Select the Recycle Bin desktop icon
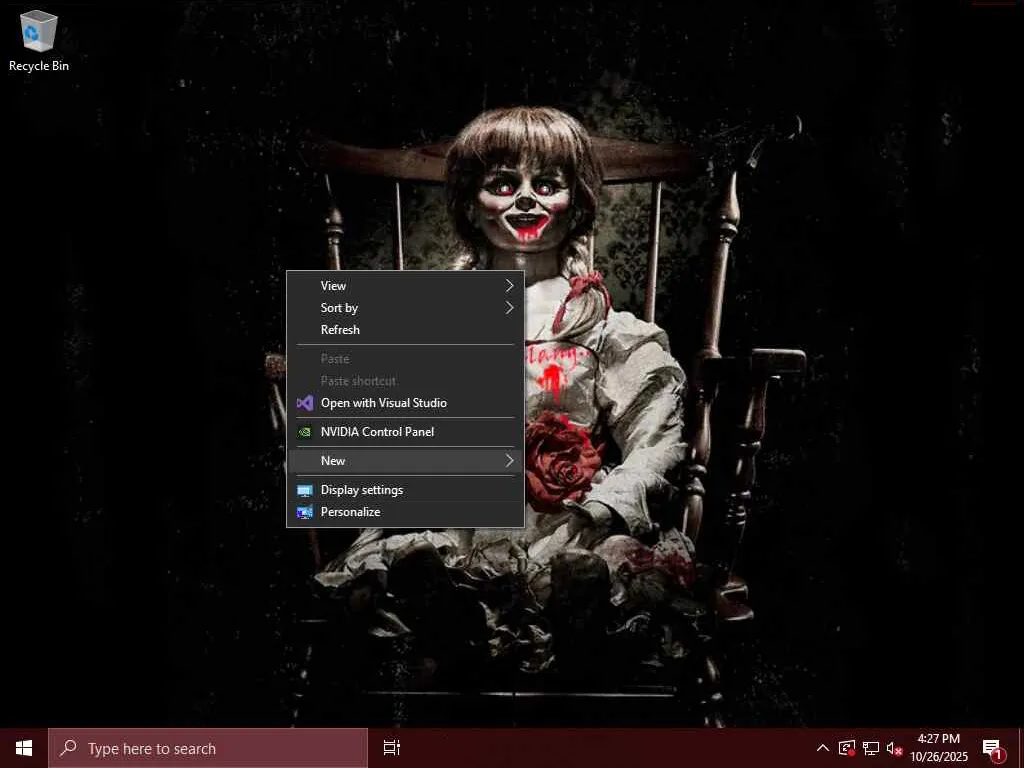 [x=39, y=40]
